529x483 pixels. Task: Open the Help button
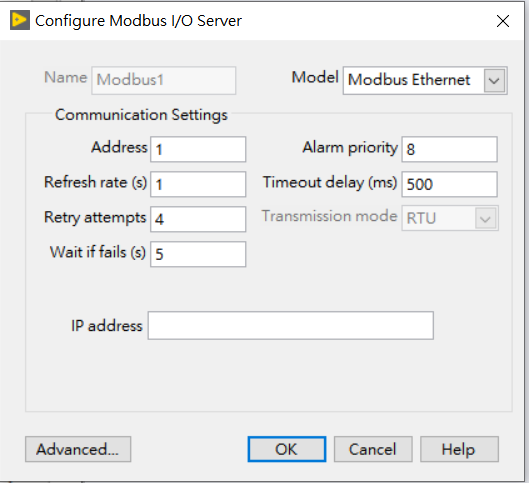click(x=459, y=449)
